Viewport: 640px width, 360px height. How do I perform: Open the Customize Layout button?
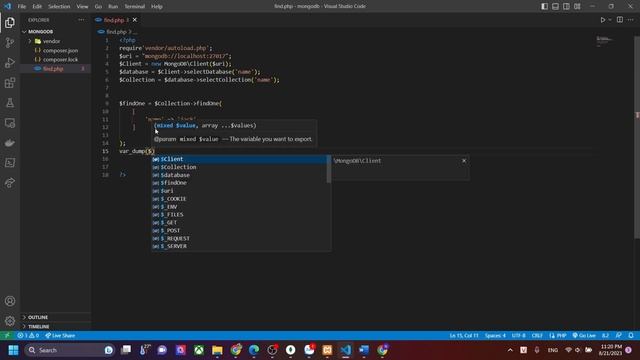(x=577, y=6)
